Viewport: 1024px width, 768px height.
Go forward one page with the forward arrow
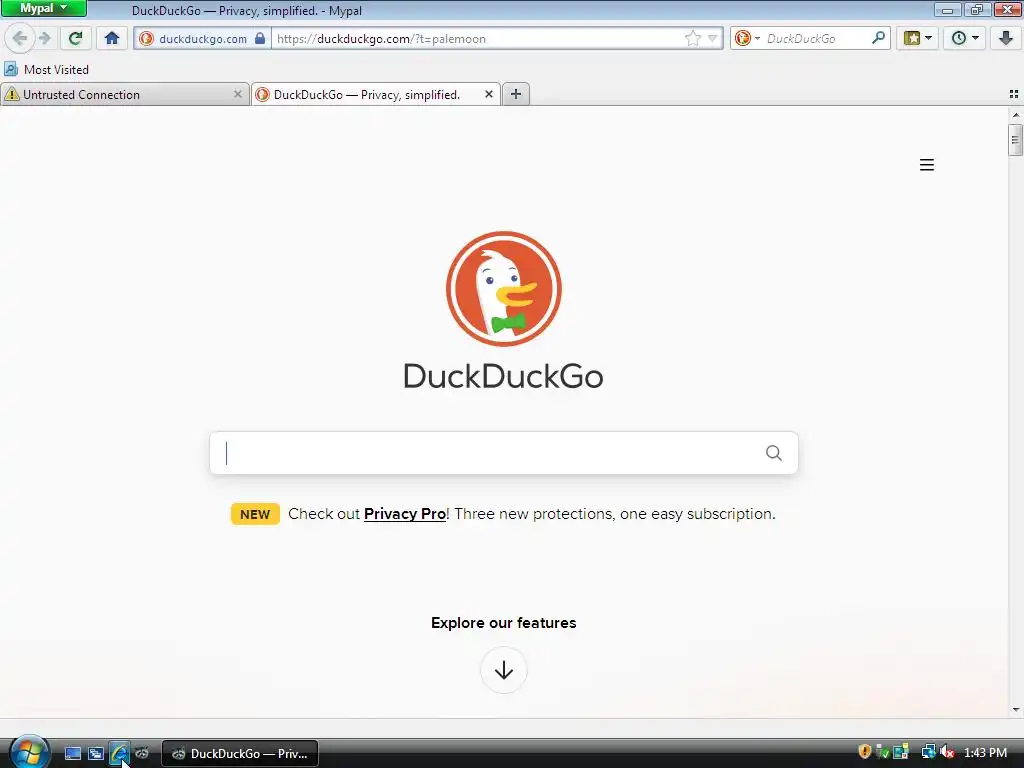pyautogui.click(x=44, y=39)
